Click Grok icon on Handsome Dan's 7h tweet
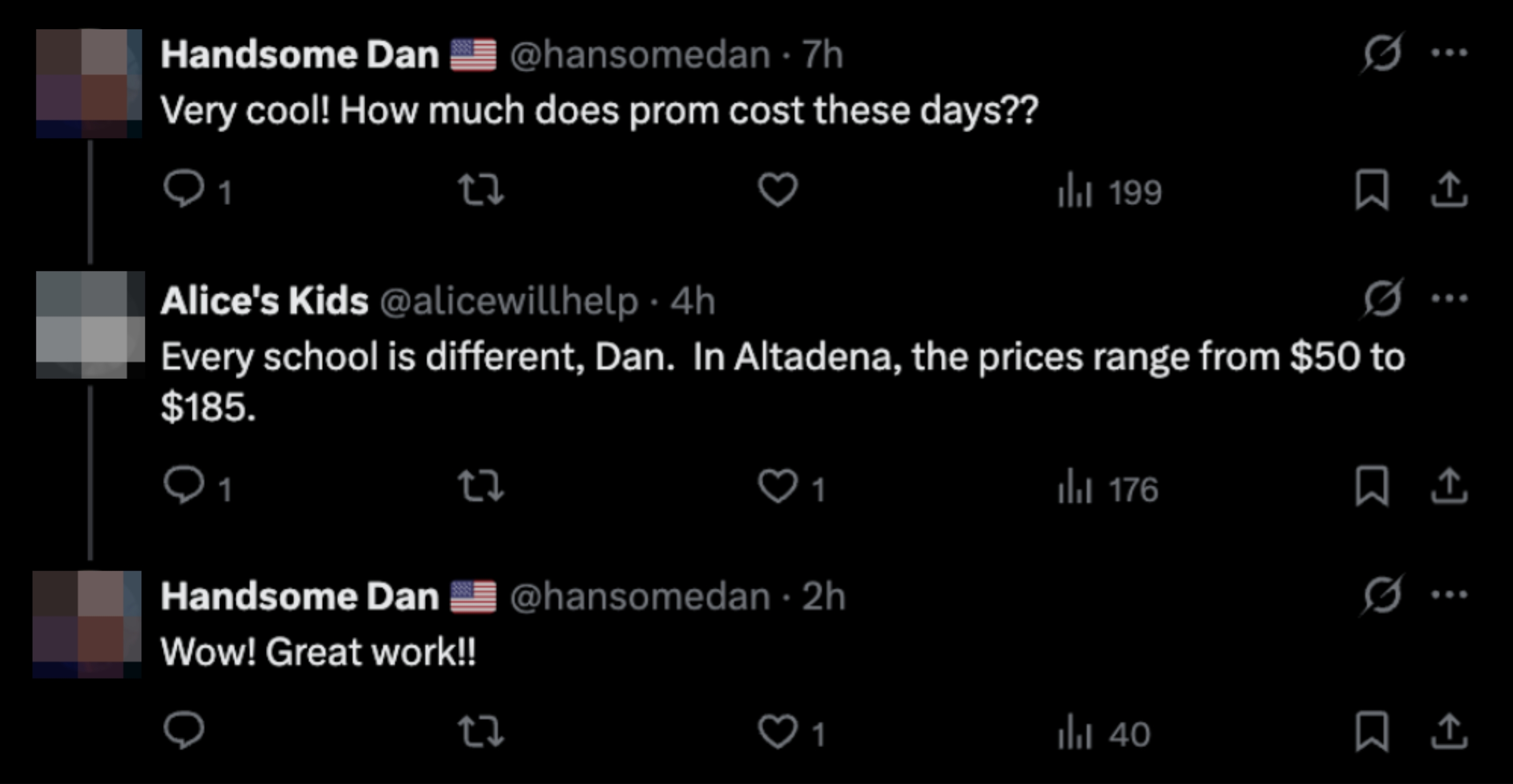 [1382, 53]
